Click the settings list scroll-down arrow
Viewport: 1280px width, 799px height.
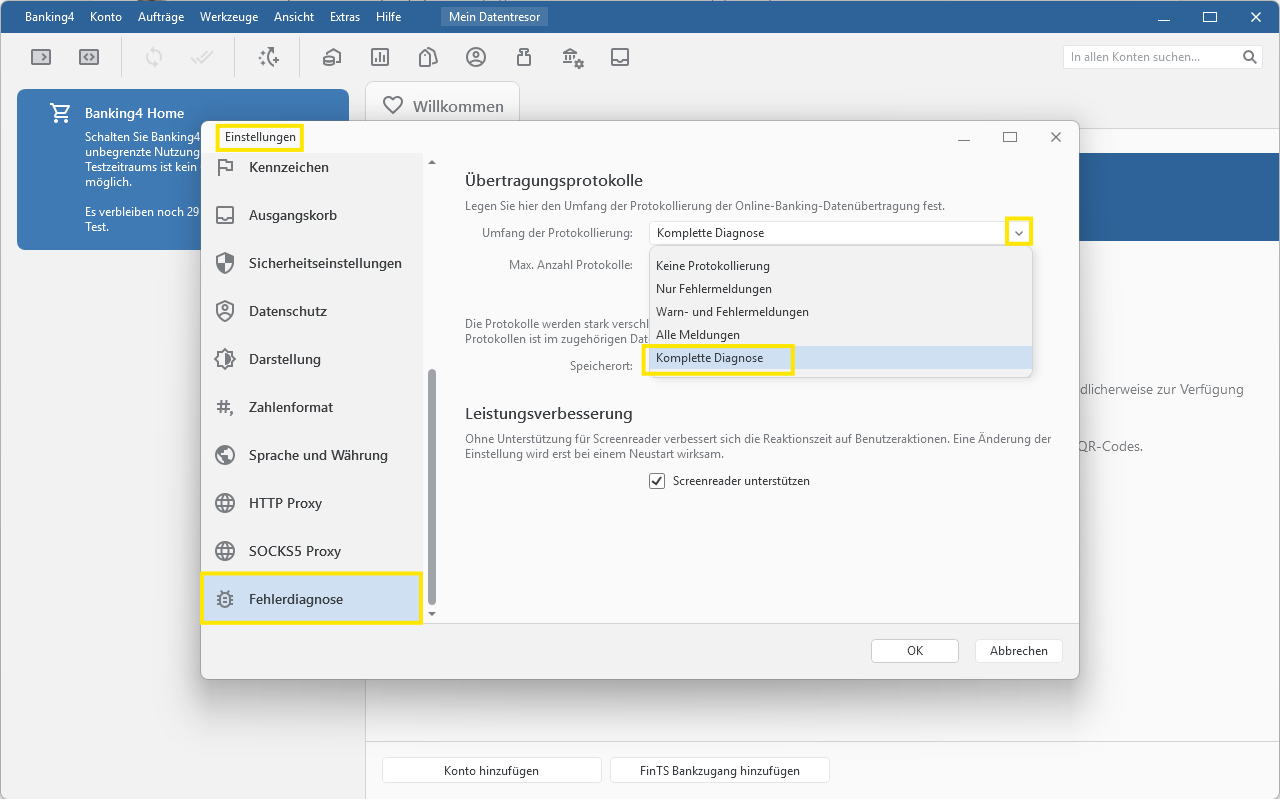pyautogui.click(x=432, y=613)
